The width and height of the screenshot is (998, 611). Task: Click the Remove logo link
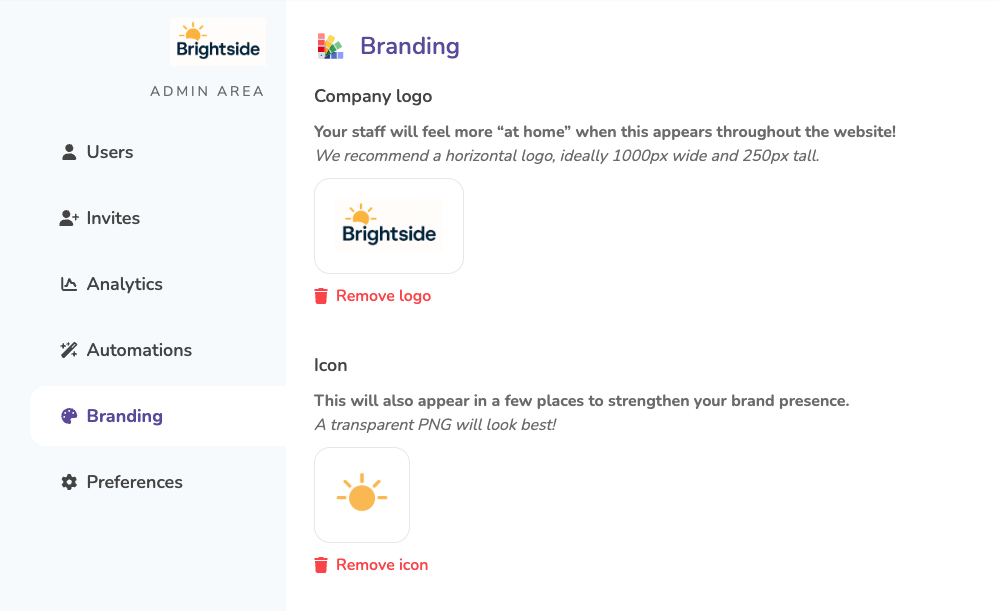click(383, 296)
